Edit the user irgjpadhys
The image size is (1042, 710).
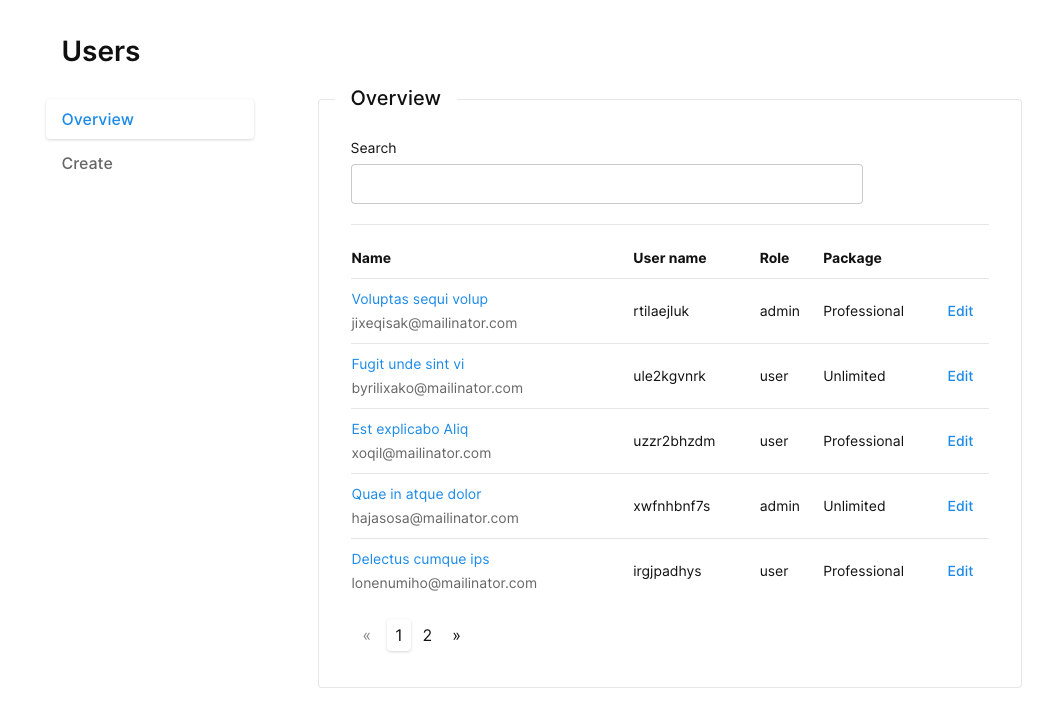pyautogui.click(x=959, y=571)
